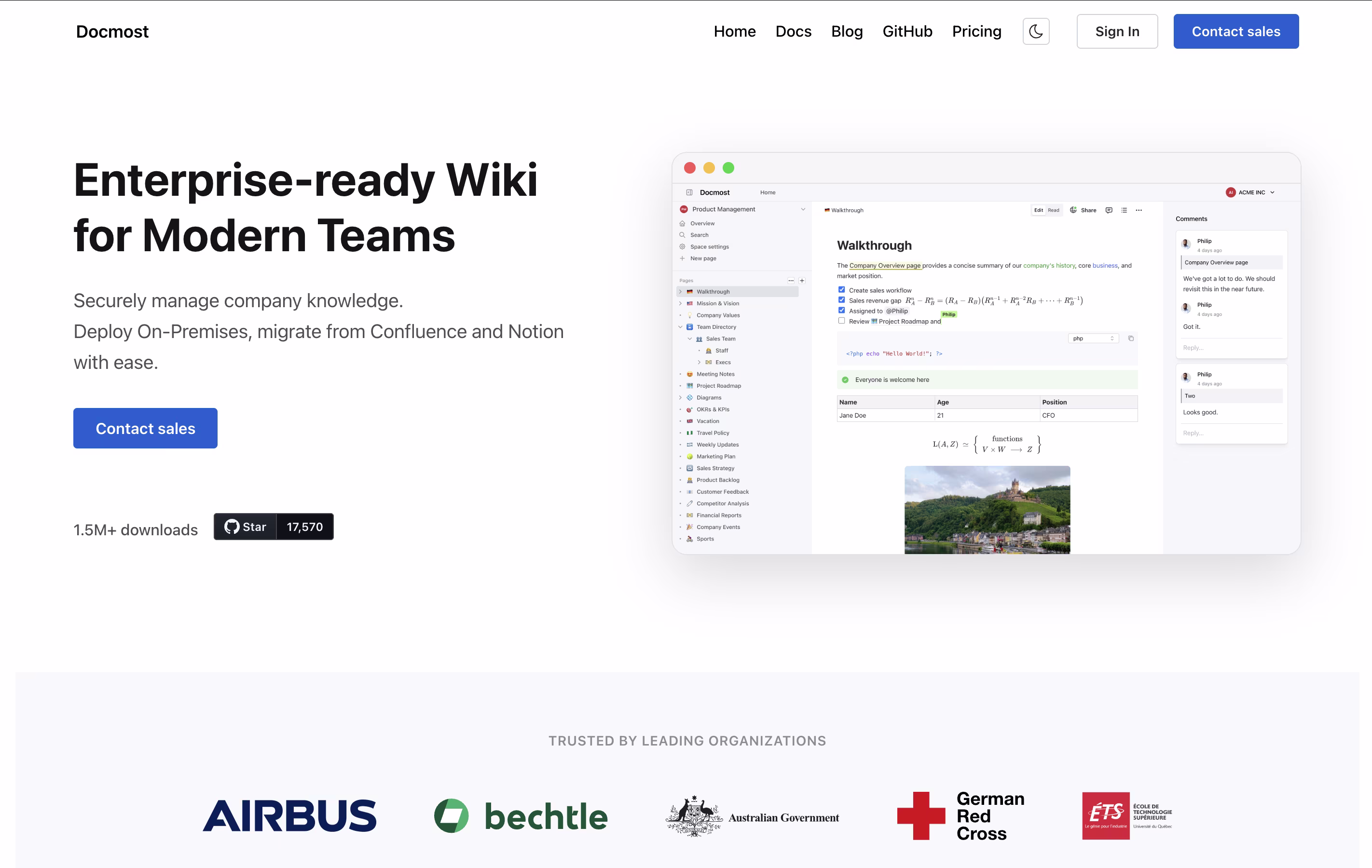Open the Home nav link in the header
1372x868 pixels.
click(734, 31)
